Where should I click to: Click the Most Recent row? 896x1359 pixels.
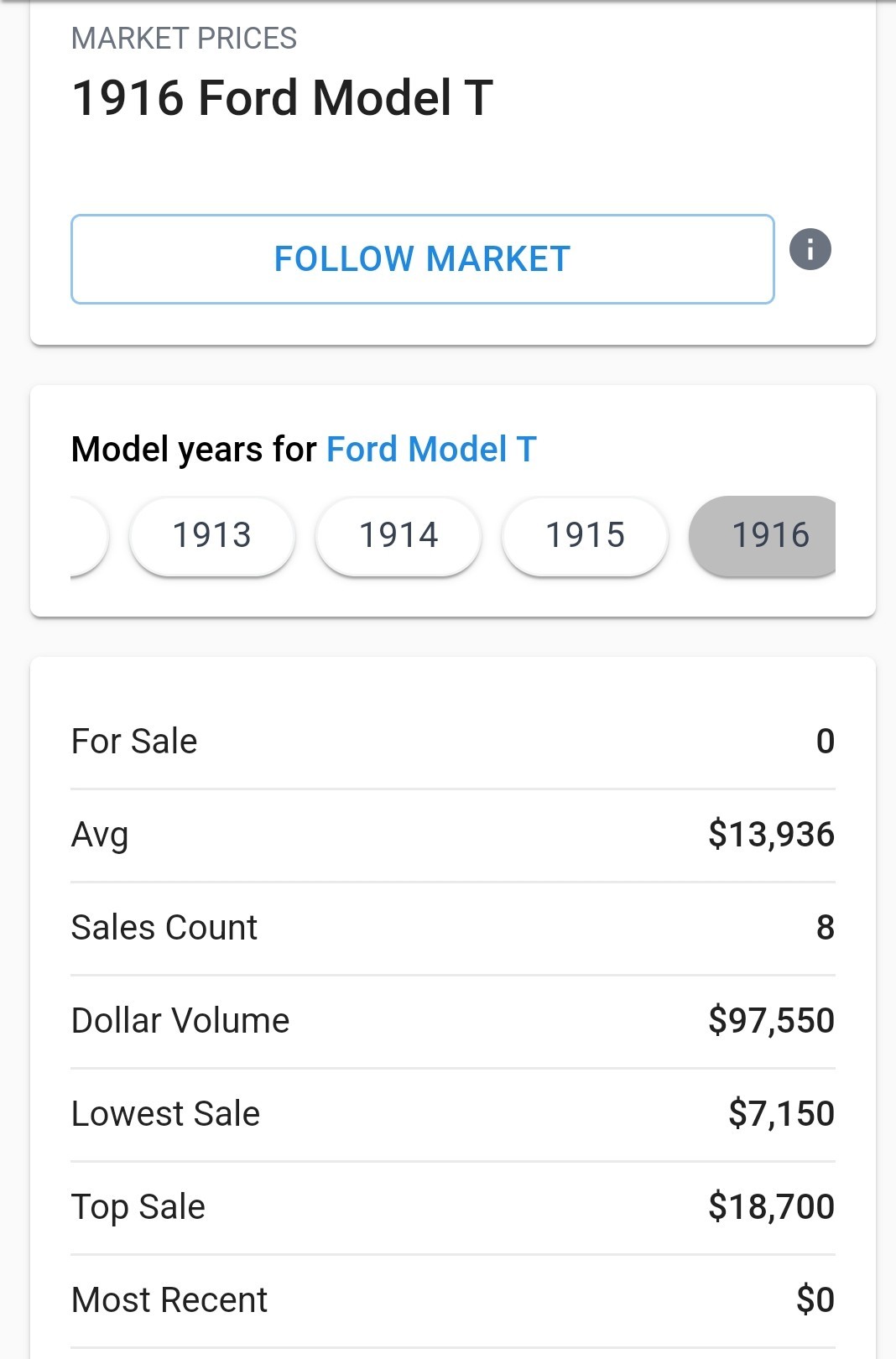453,1300
